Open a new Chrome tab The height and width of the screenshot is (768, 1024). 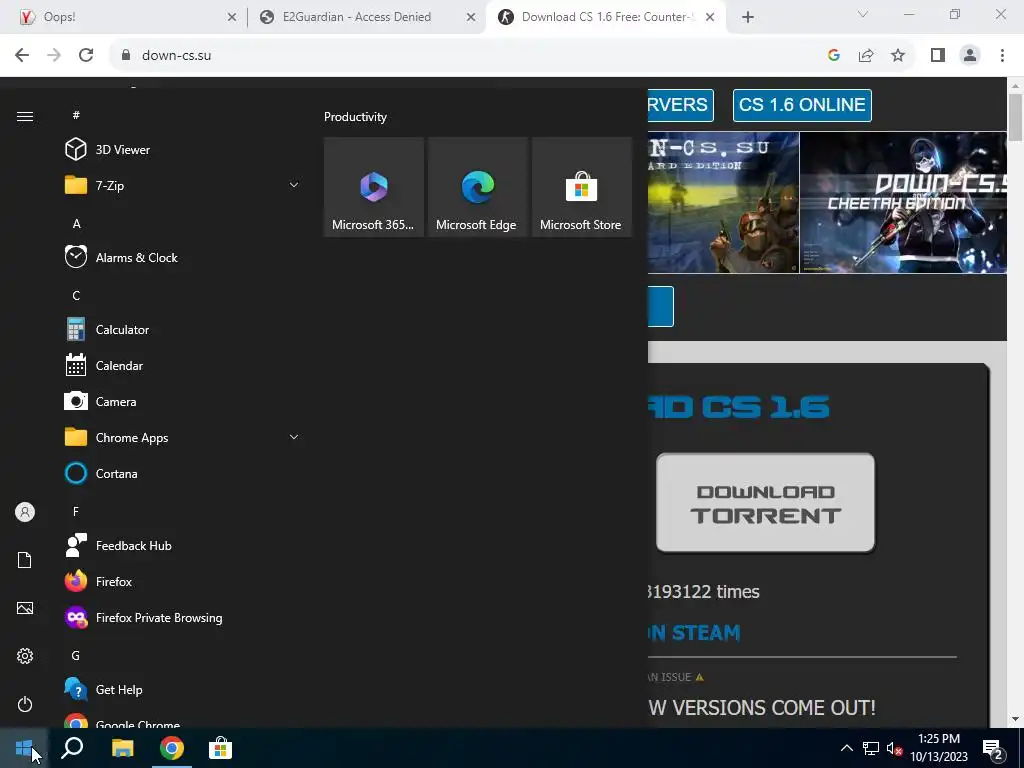point(748,17)
